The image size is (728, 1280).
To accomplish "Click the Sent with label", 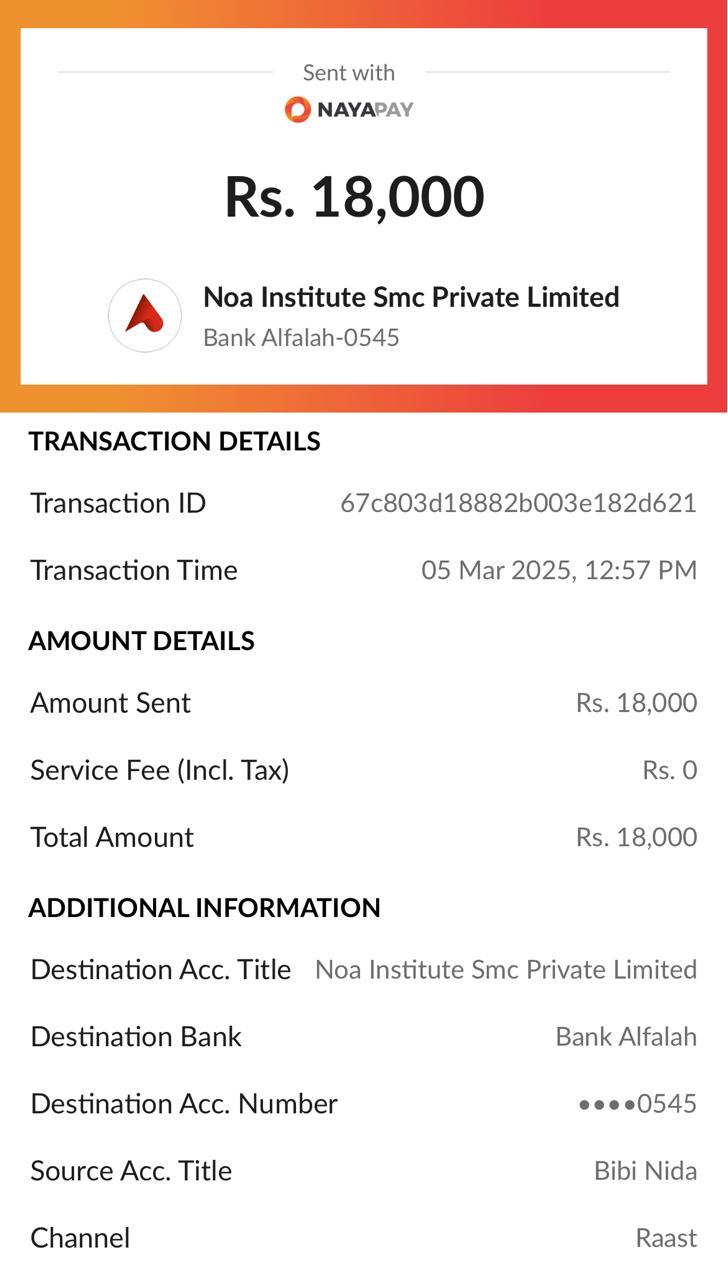I will pos(349,73).
